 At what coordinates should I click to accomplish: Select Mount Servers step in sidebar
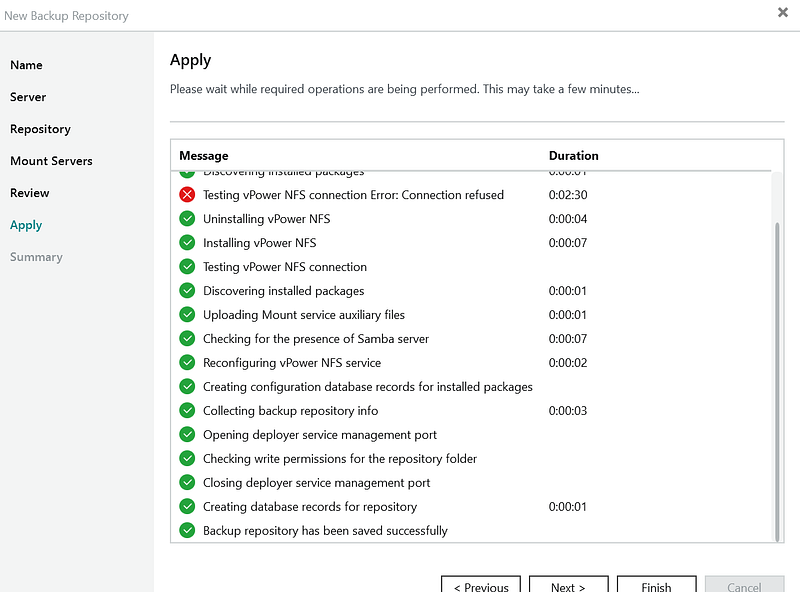[51, 161]
